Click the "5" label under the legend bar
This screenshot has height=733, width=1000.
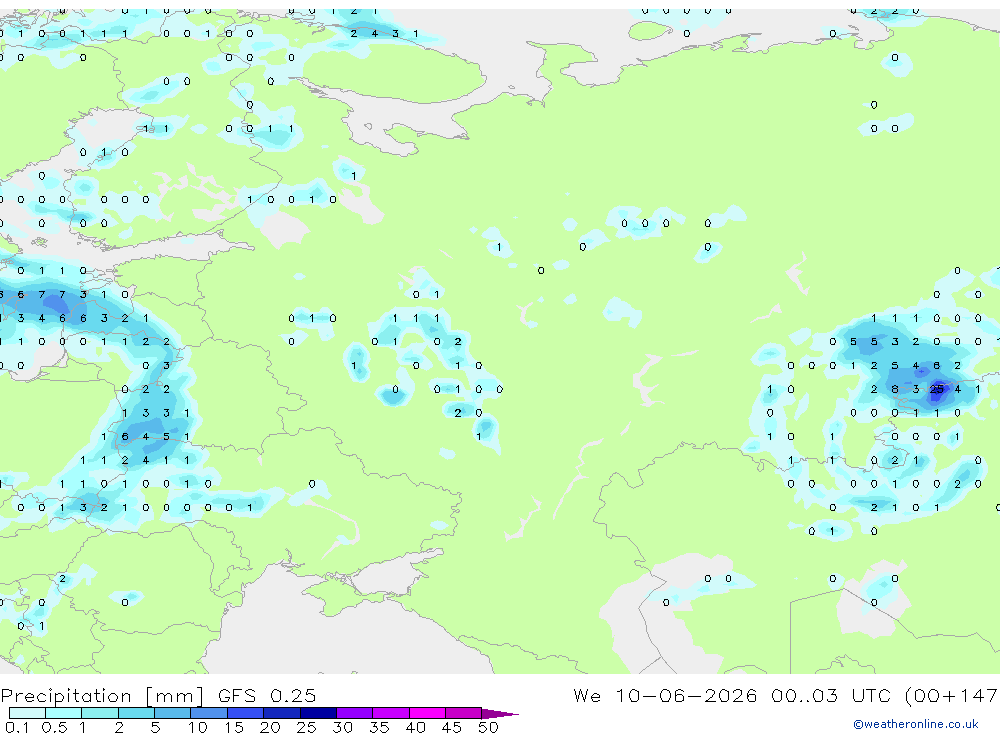coord(155,727)
